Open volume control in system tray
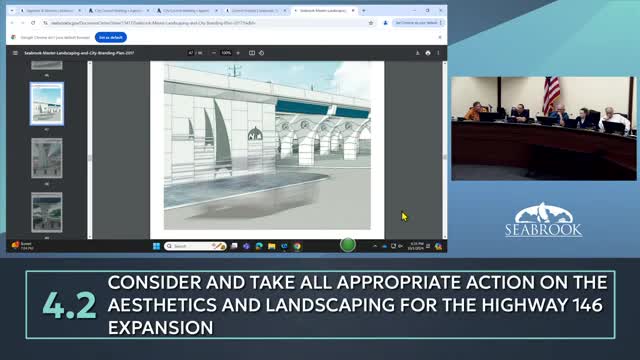The width and height of the screenshot is (640, 360). coord(400,246)
